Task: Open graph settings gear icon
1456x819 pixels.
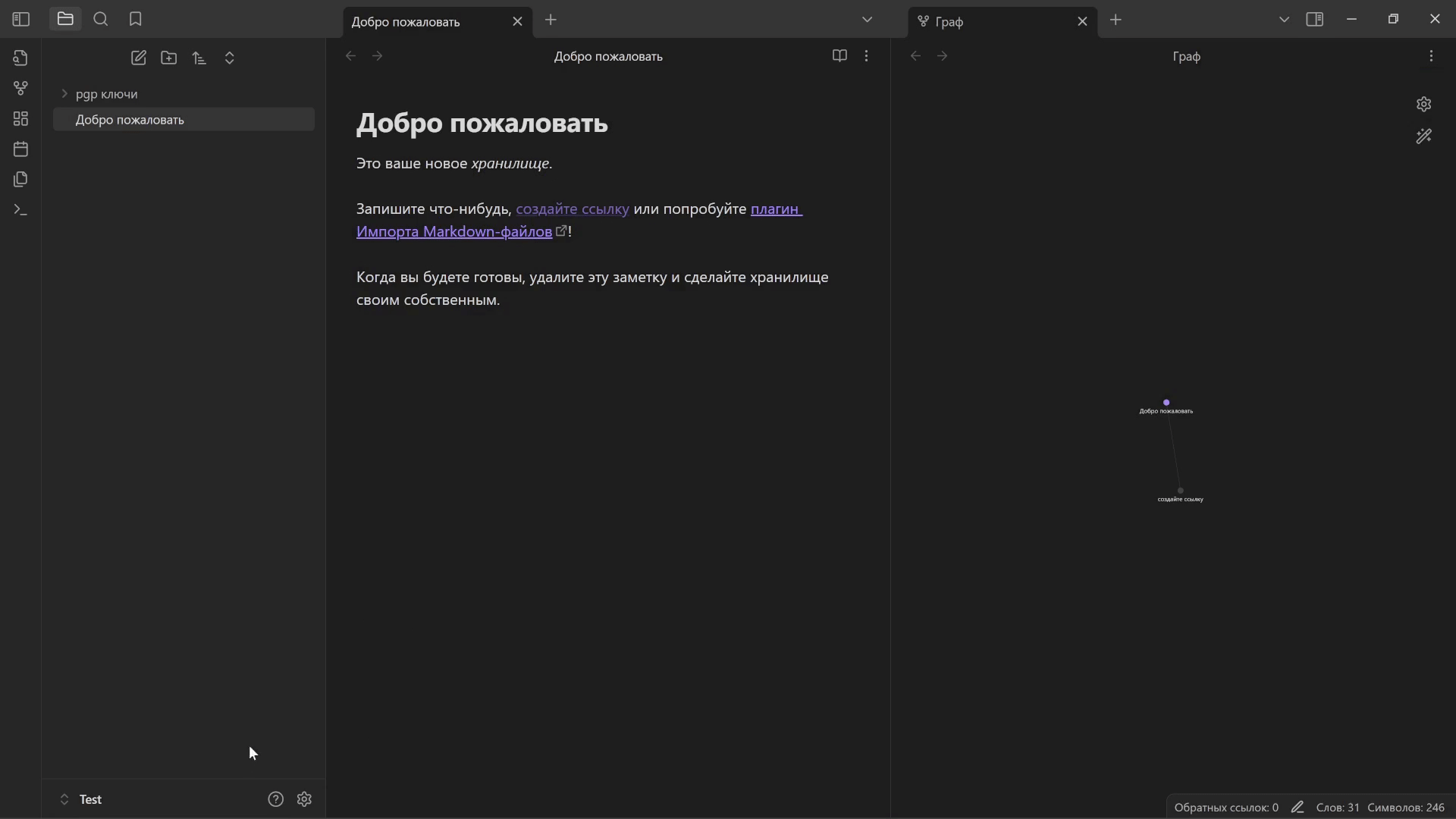Action: (x=1424, y=105)
